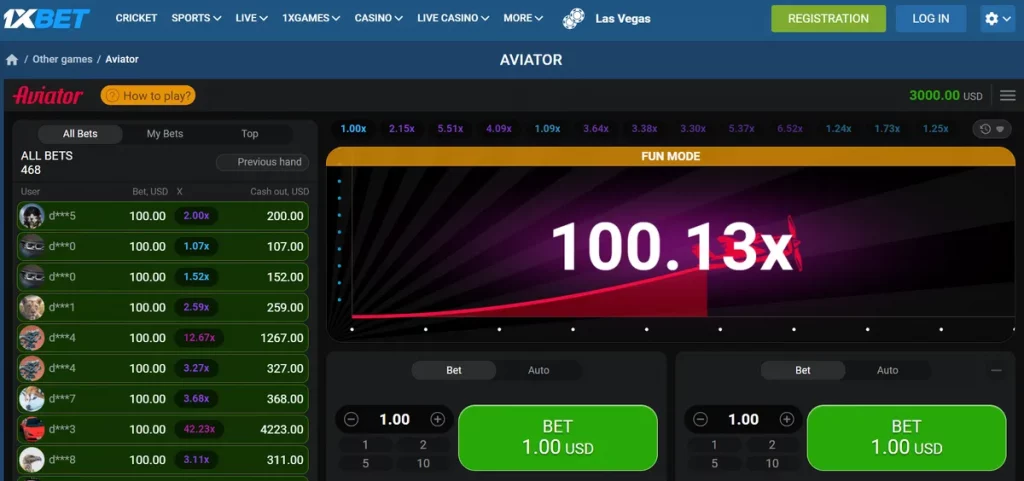Choose quick amount 5 in right panel
The width and height of the screenshot is (1024, 481).
point(714,463)
